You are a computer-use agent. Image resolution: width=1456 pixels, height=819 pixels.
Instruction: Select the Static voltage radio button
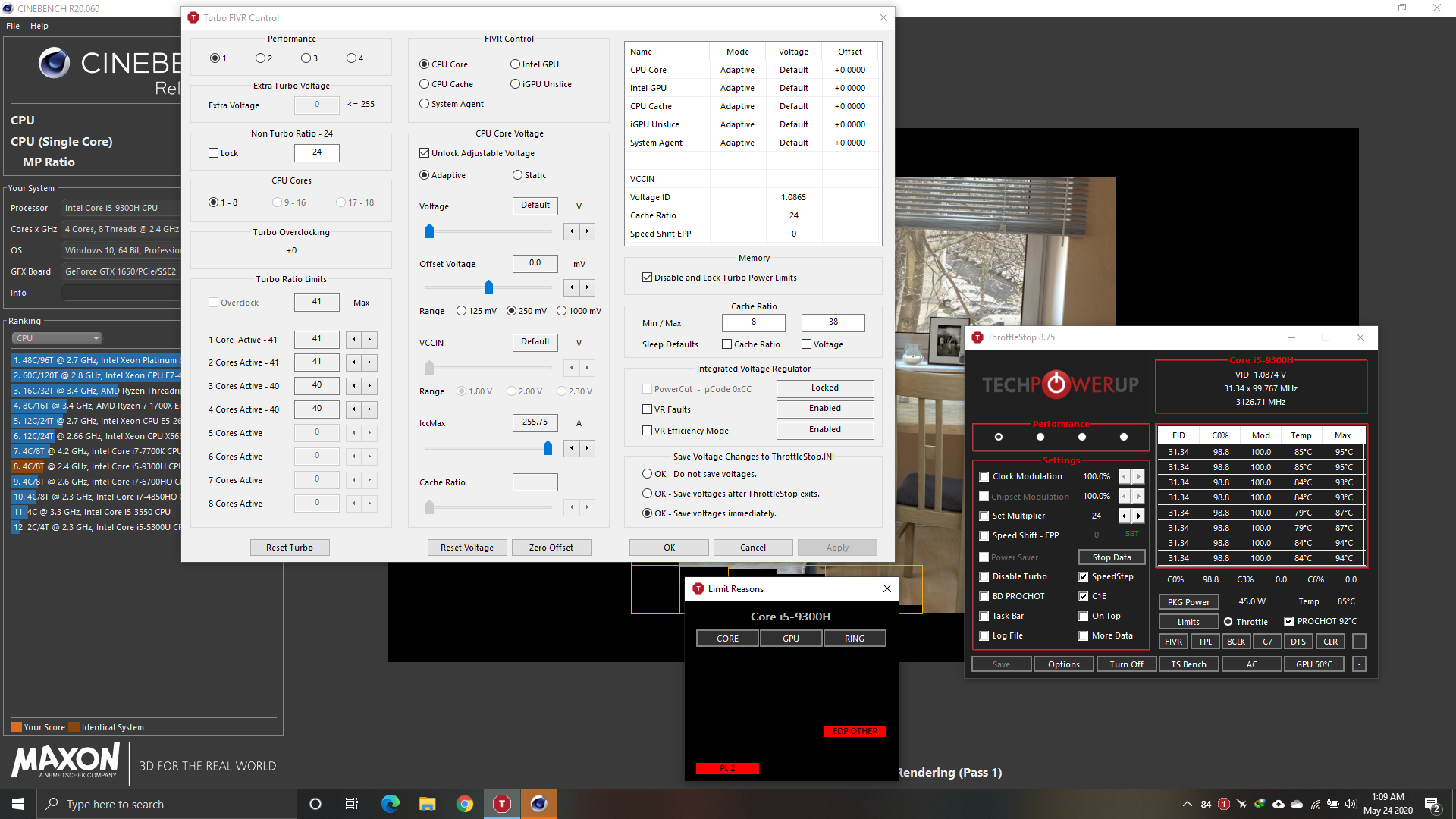click(x=517, y=175)
